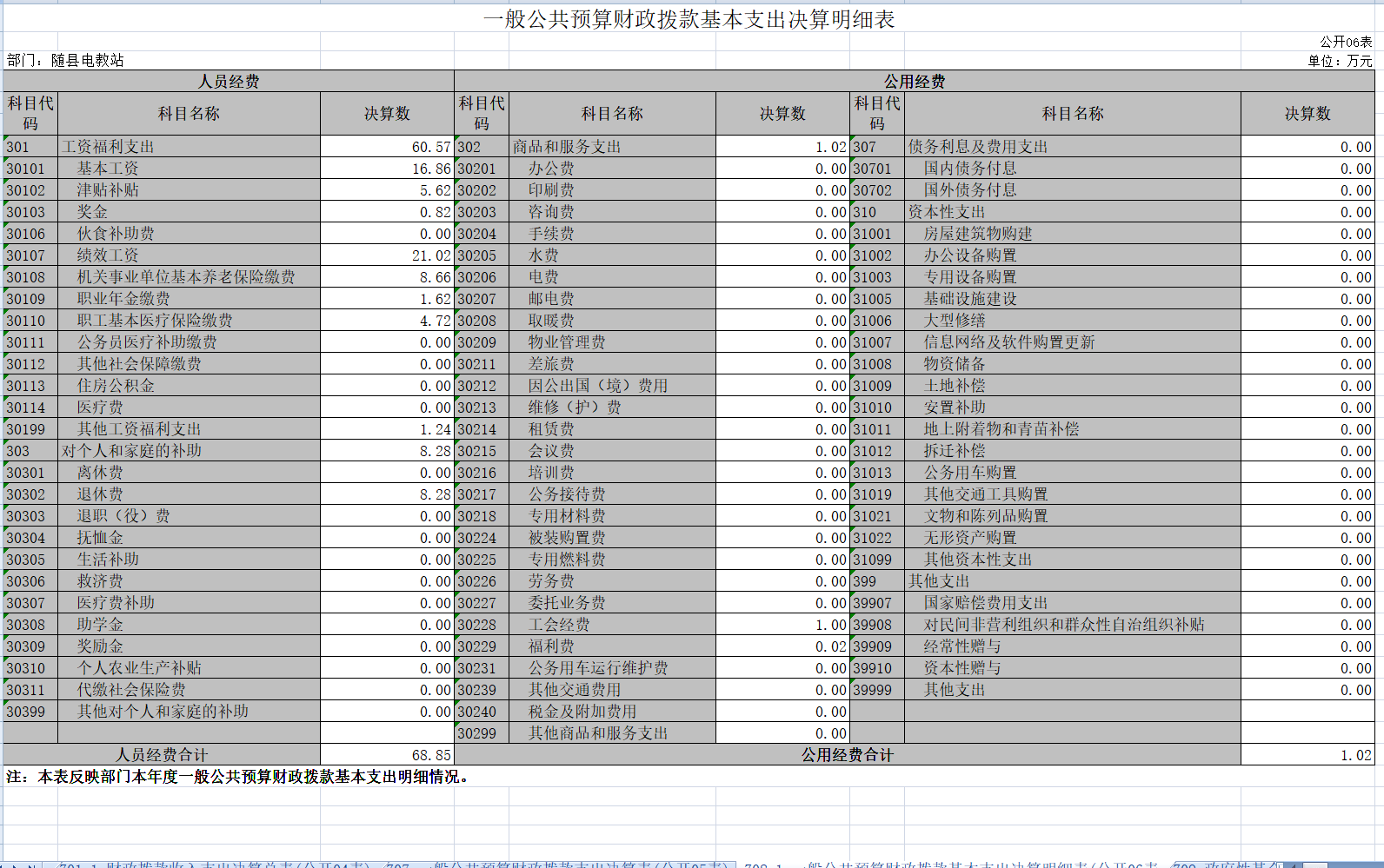This screenshot has height=868, width=1384.
Task: Select code cell 302
Action: (482, 147)
